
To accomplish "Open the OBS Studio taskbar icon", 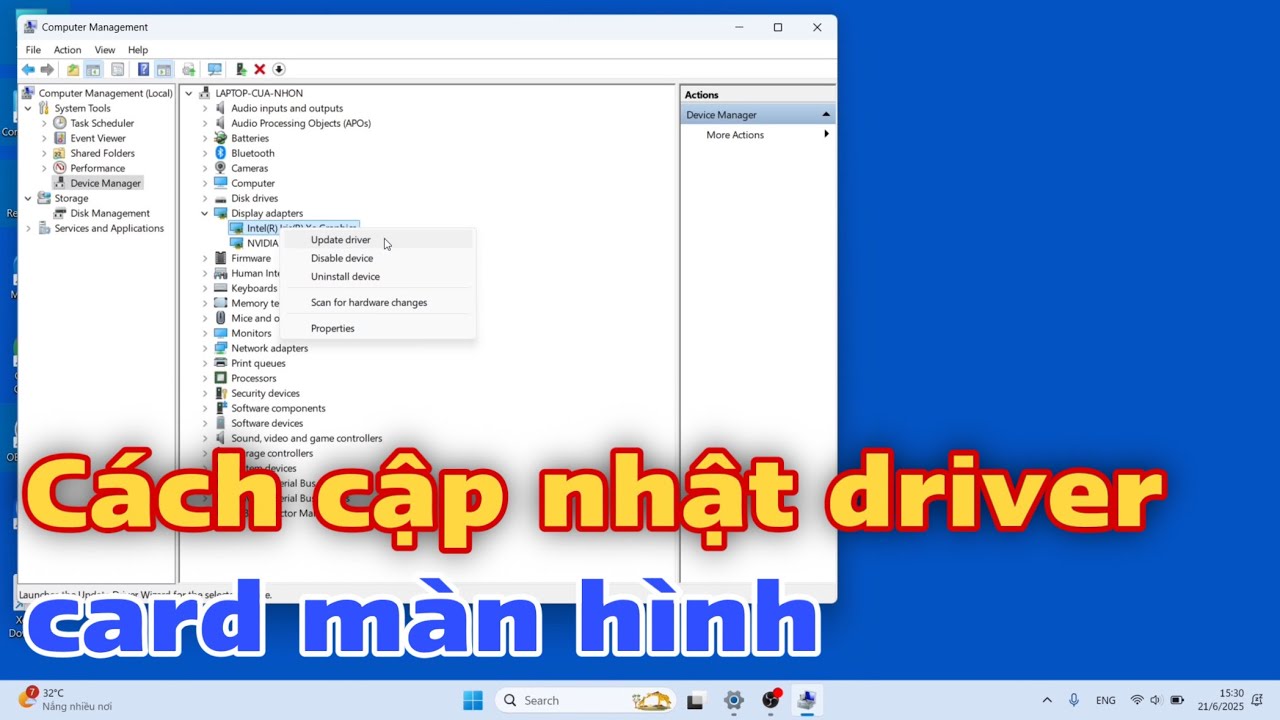I will point(771,700).
